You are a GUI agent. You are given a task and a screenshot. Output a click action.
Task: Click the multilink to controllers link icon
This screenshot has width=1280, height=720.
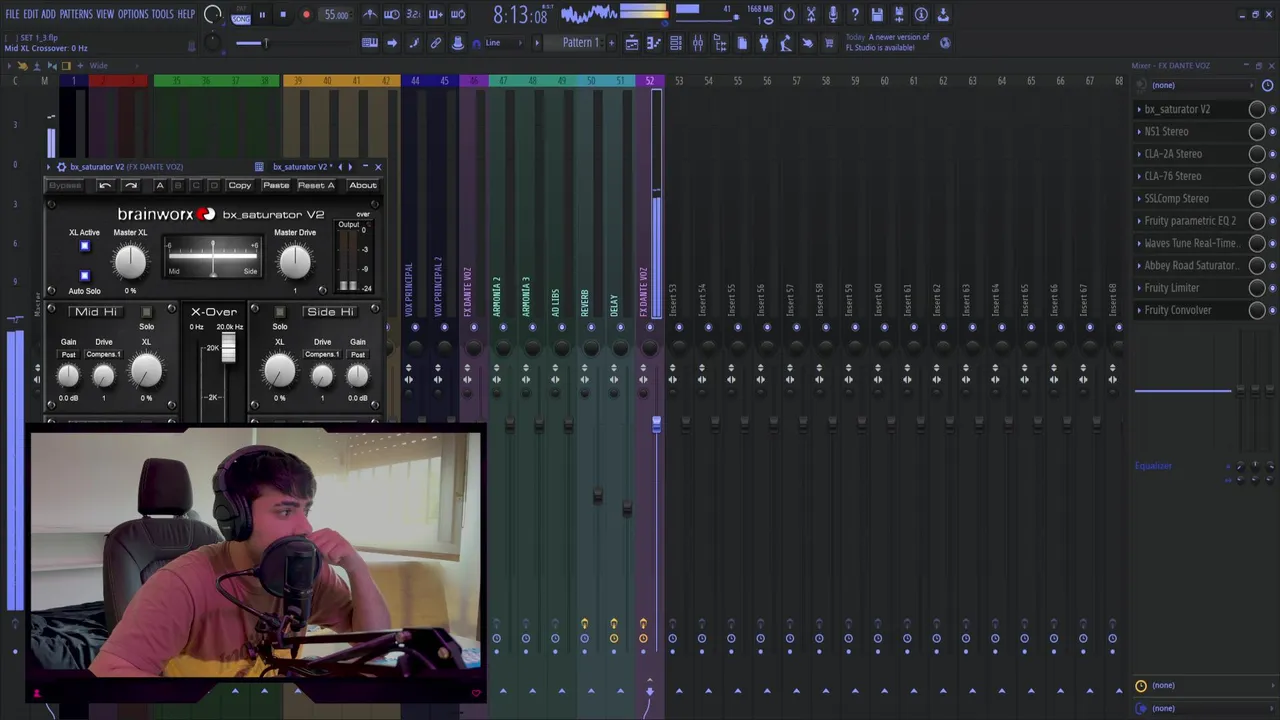[x=436, y=43]
